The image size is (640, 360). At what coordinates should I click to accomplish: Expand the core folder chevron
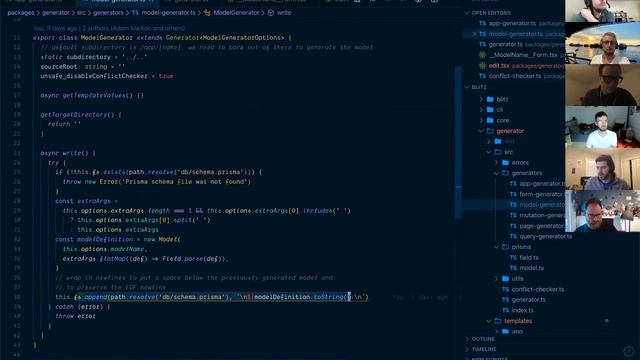[x=481, y=120]
